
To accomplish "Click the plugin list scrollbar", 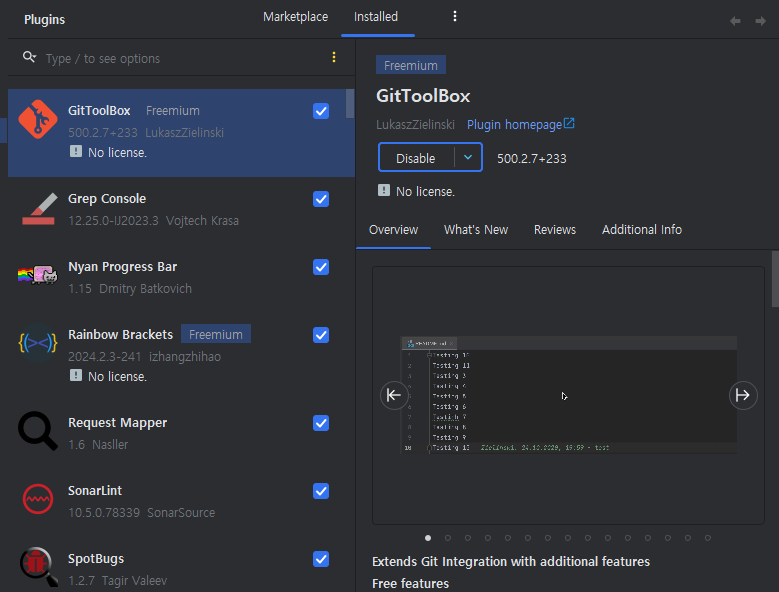I will tap(350, 104).
